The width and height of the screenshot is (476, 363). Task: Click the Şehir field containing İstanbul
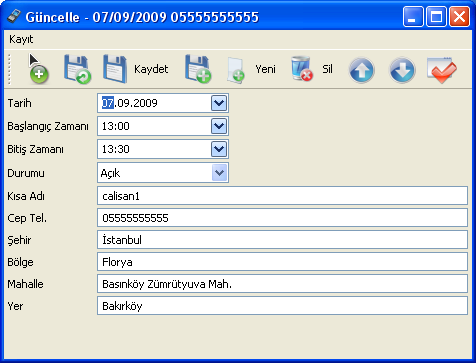coord(282,240)
